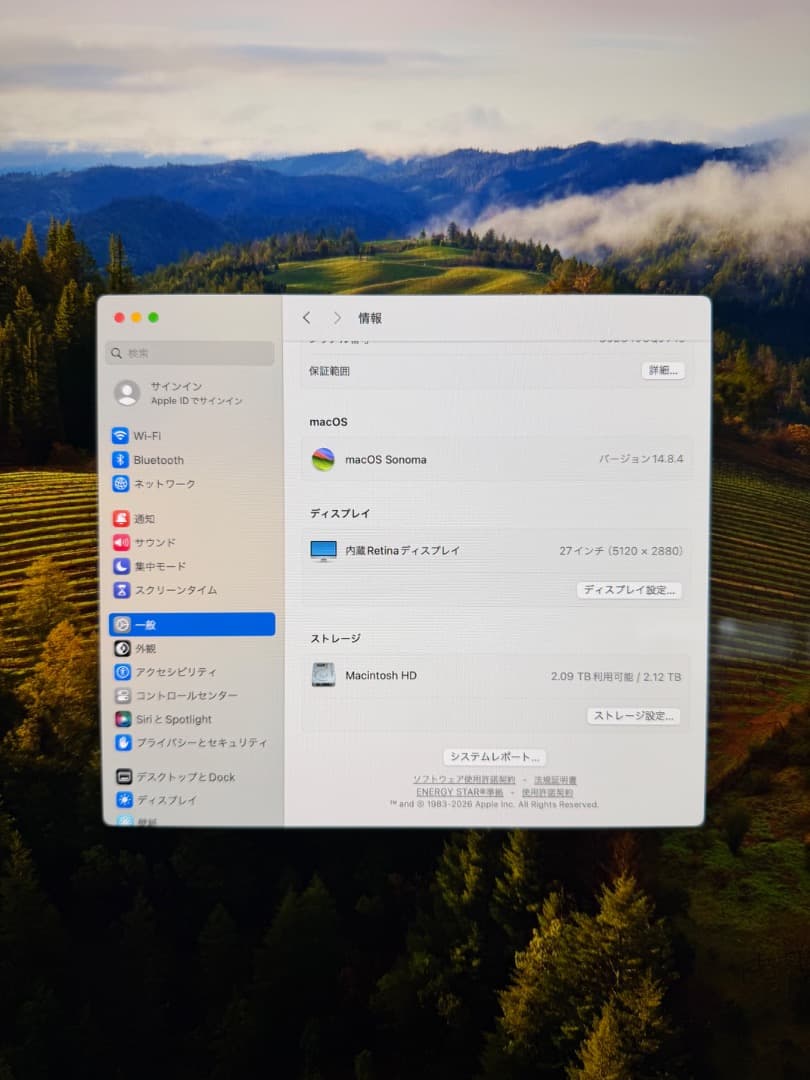Open ディスプレイ設定... button

pos(630,590)
